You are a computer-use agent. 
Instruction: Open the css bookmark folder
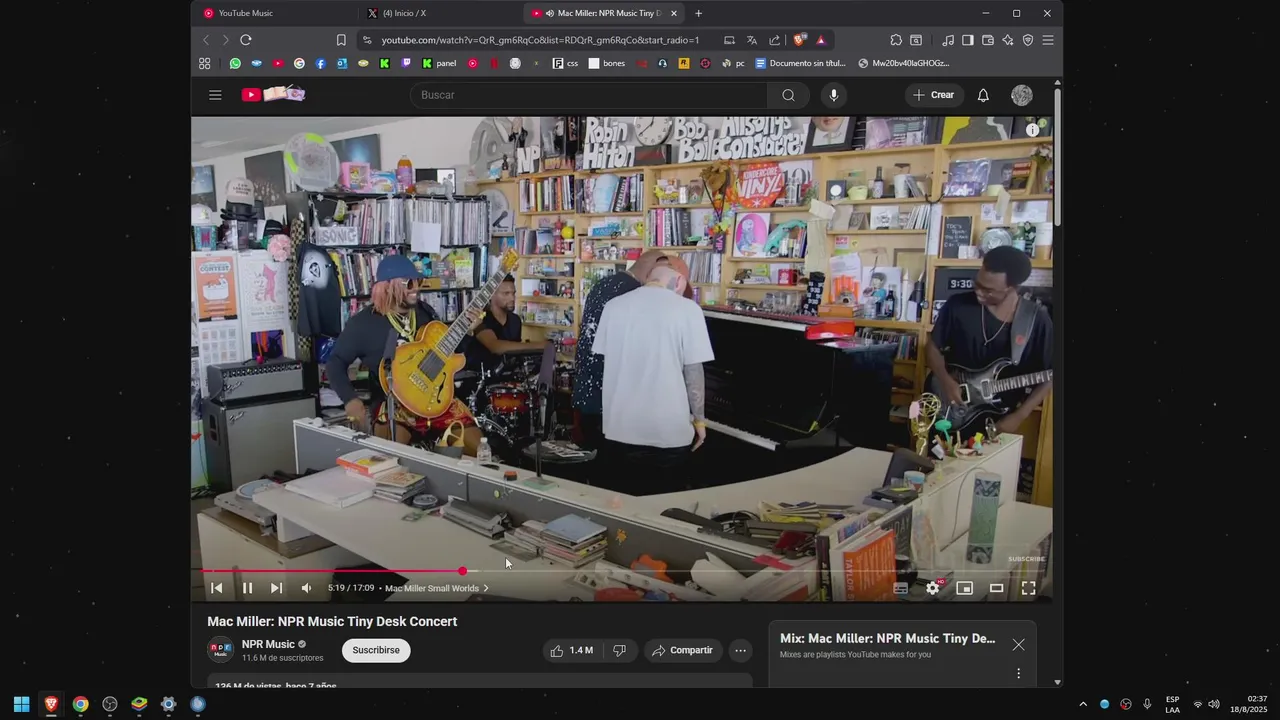point(565,63)
